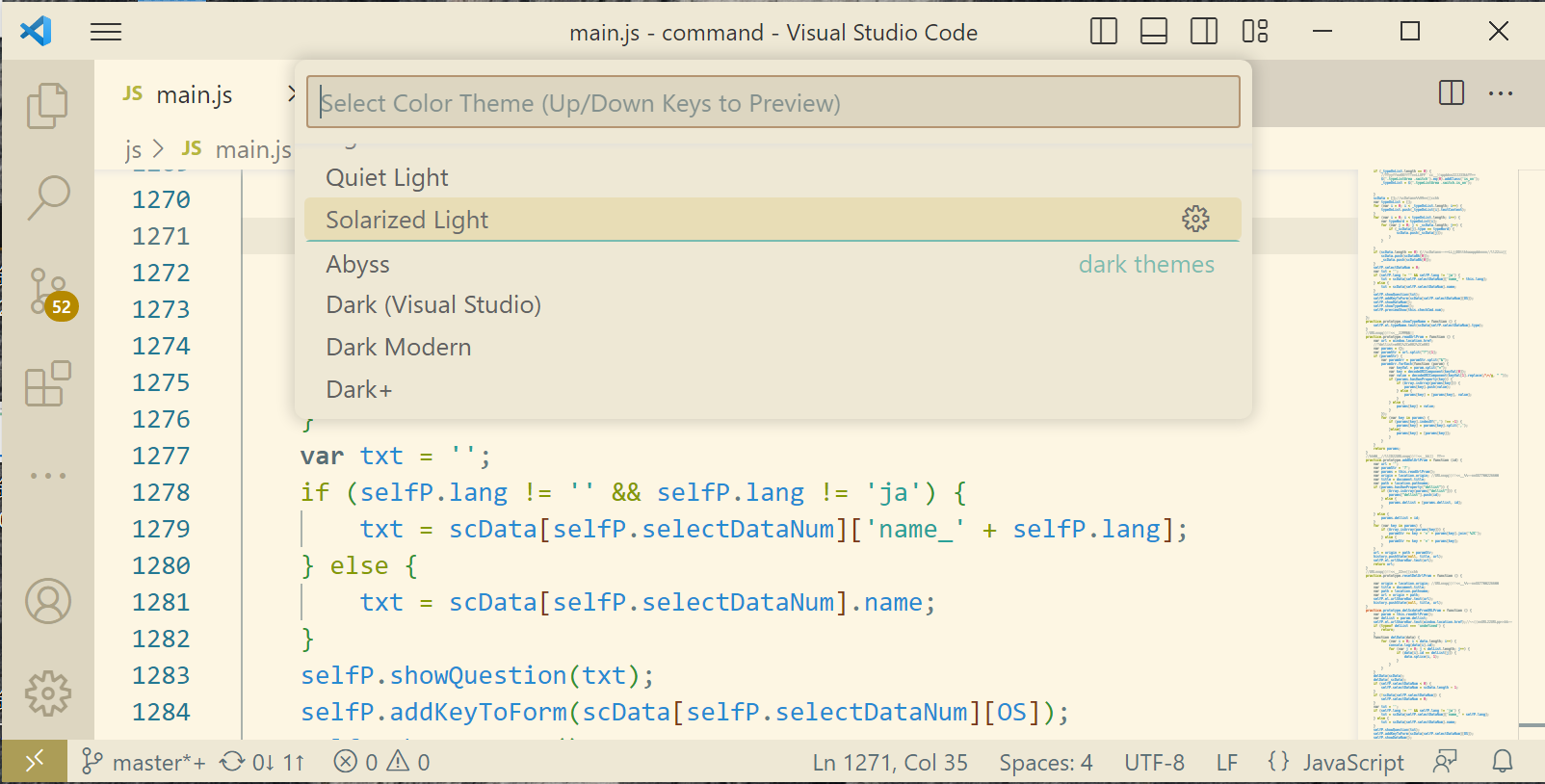Viewport: 1545px width, 784px height.
Task: Toggle primary side bar layout button
Action: point(1104,32)
